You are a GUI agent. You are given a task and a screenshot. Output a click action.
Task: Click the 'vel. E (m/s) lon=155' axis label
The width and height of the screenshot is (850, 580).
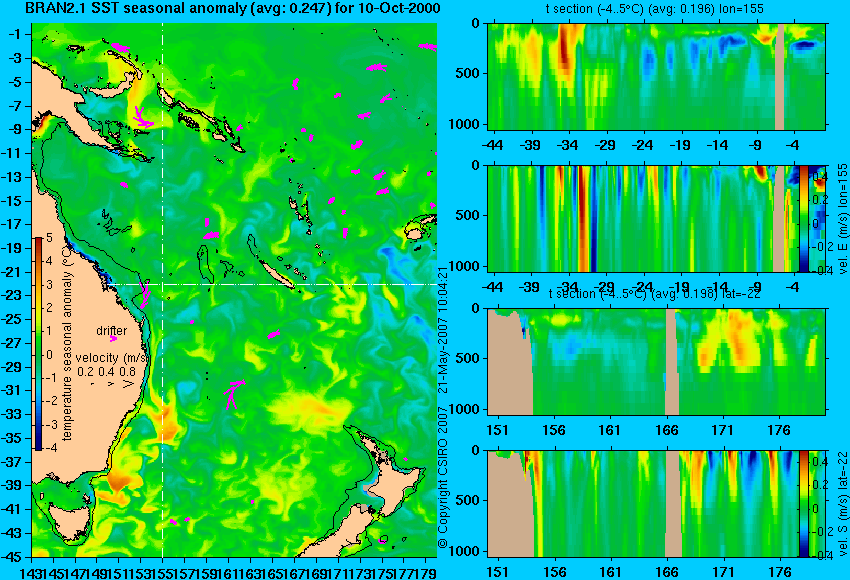[x=842, y=219]
